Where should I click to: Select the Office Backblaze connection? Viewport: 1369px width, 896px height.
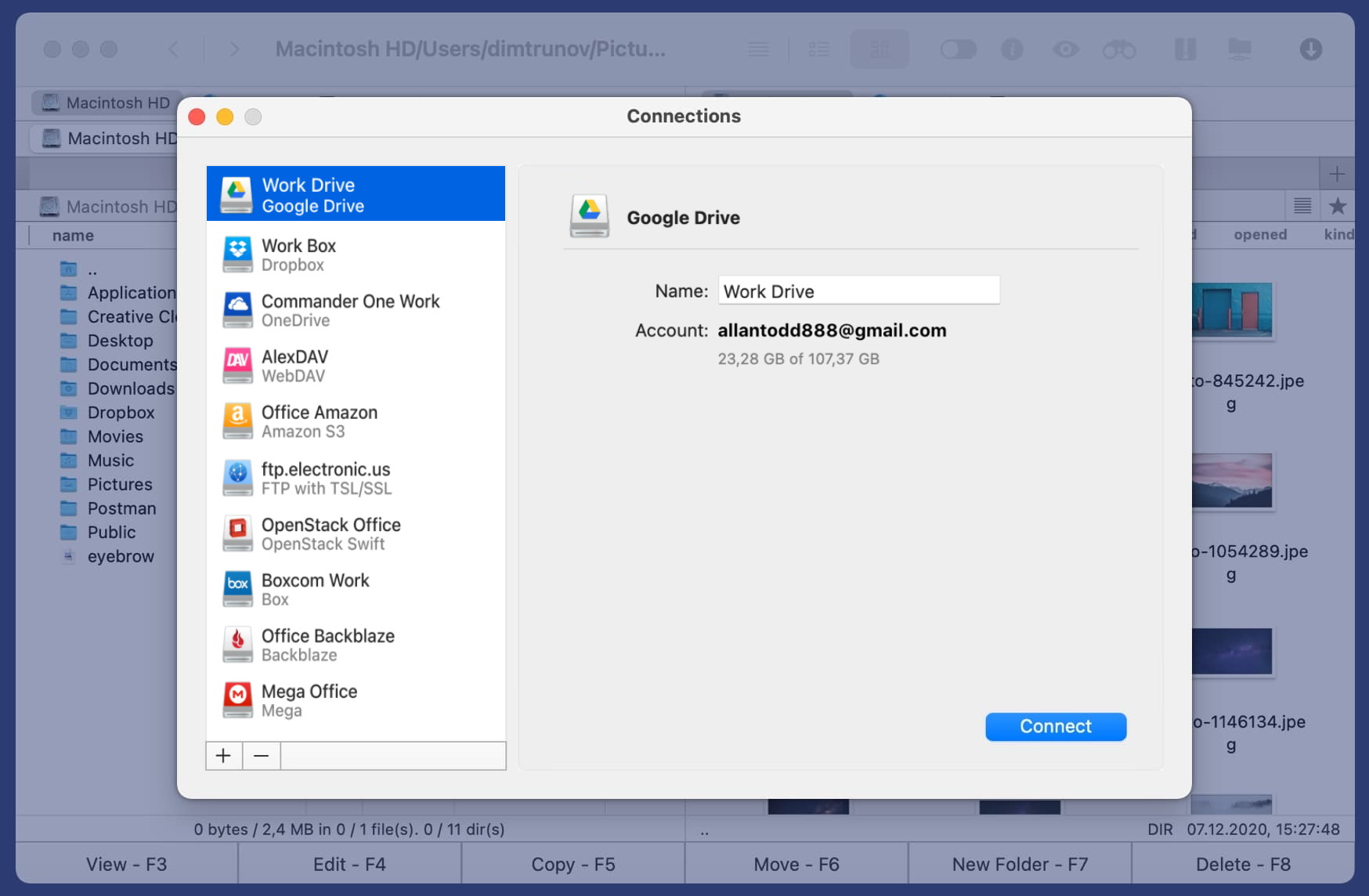point(355,645)
